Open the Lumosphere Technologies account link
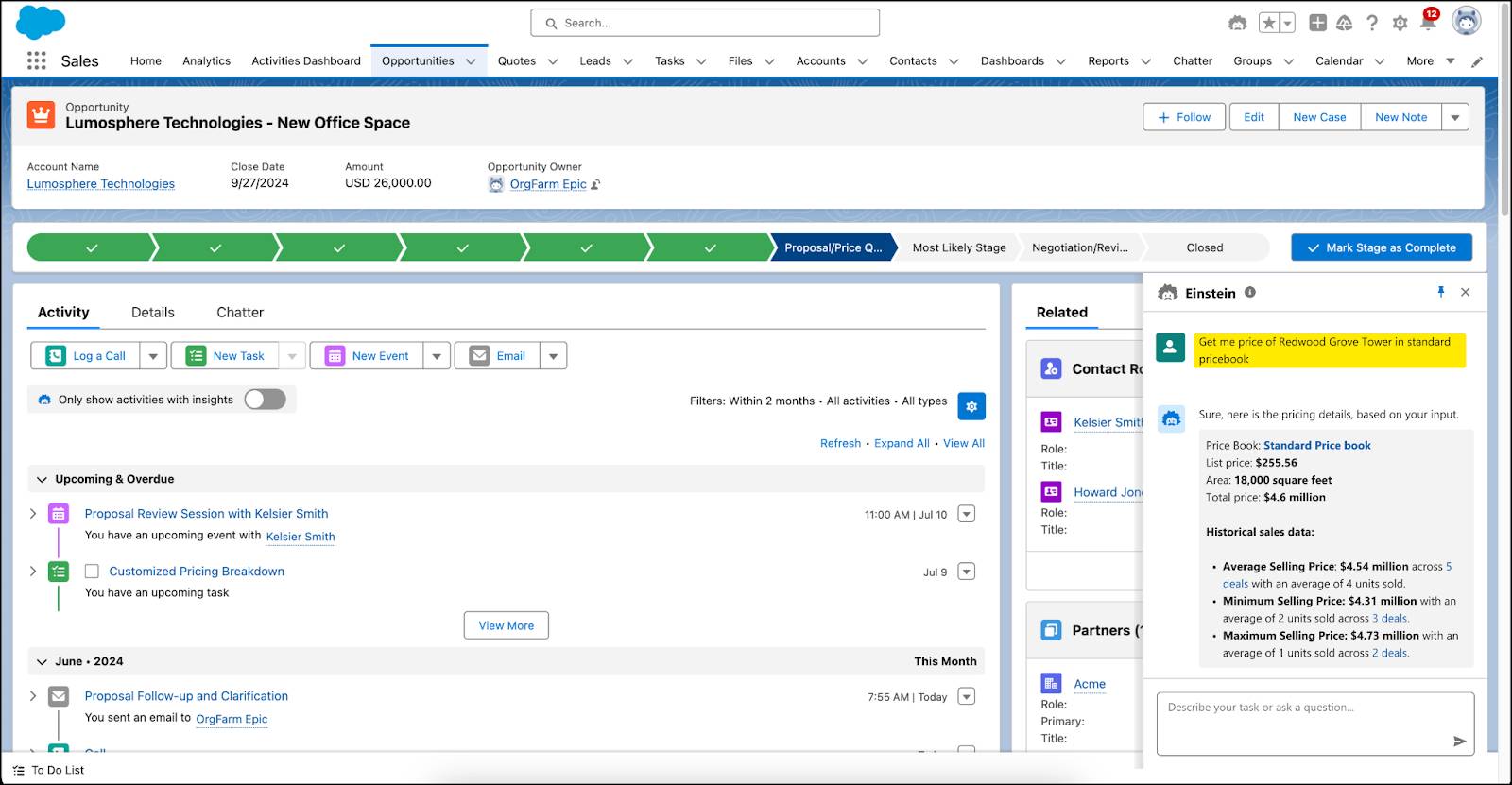Image resolution: width=1512 pixels, height=785 pixels. (101, 184)
